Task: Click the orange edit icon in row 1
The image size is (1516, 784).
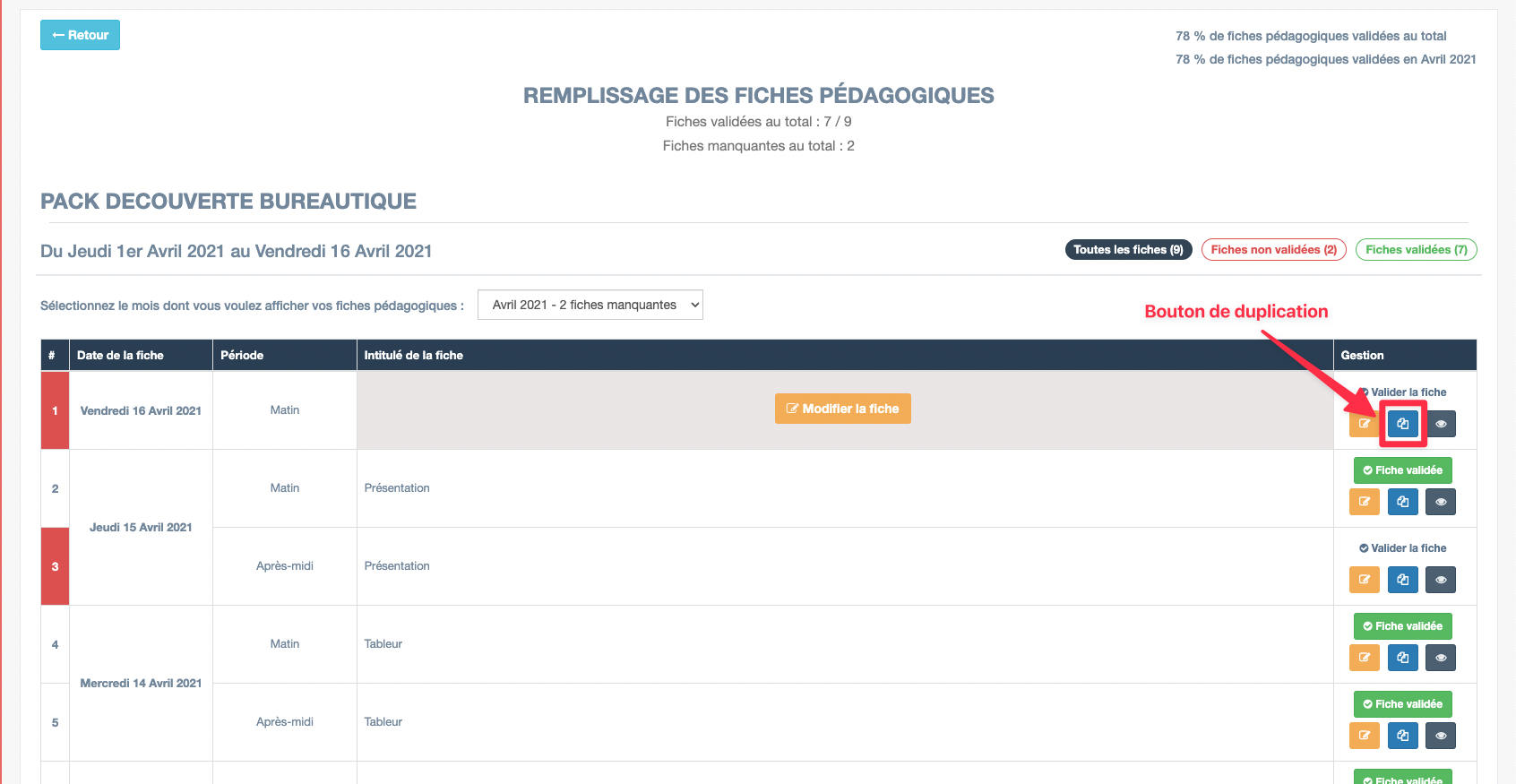Action: (1363, 424)
